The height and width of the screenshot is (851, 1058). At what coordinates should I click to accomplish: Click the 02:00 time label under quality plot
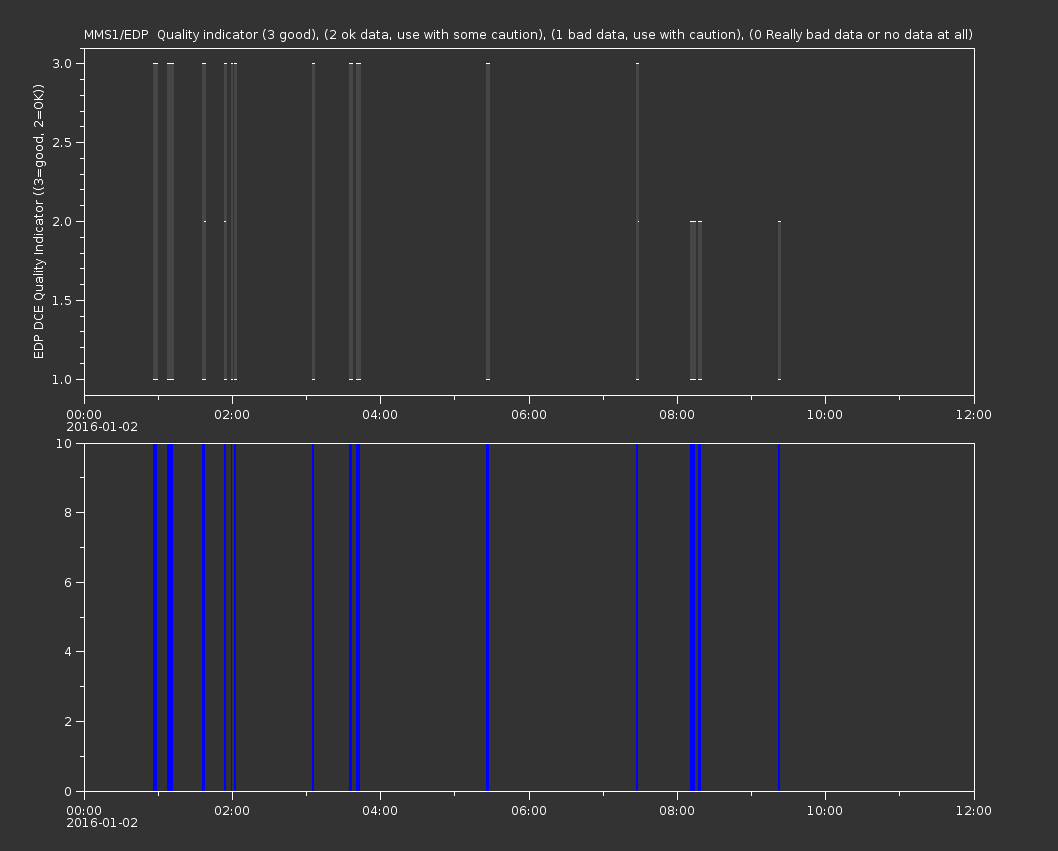point(232,414)
